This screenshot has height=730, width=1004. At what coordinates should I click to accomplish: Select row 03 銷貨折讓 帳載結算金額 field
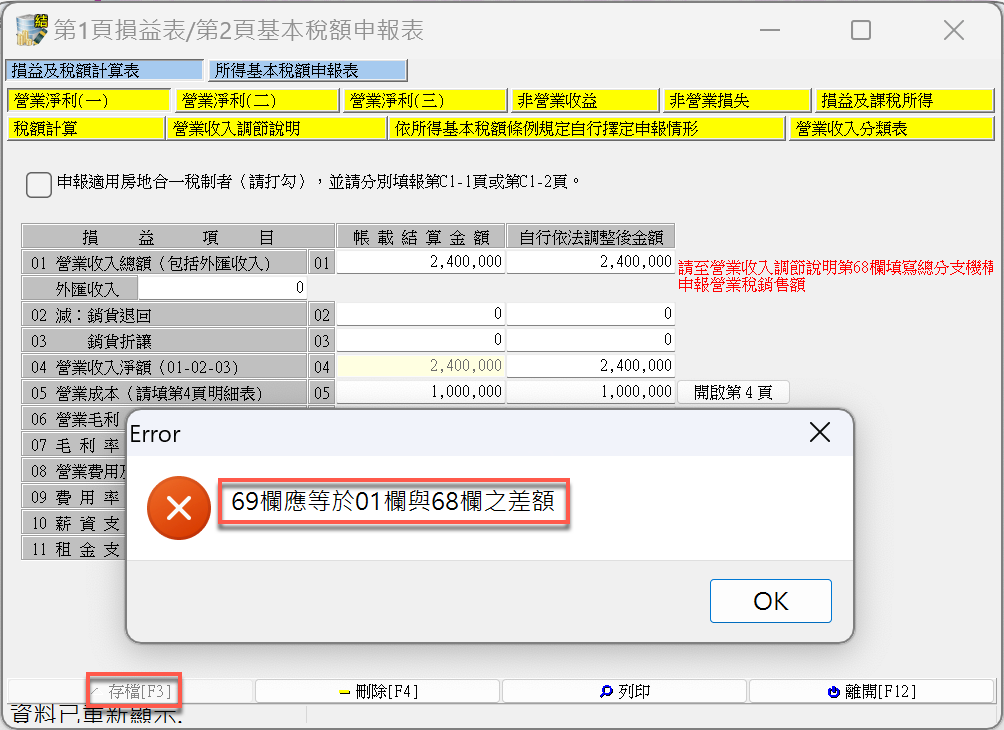[x=421, y=339]
